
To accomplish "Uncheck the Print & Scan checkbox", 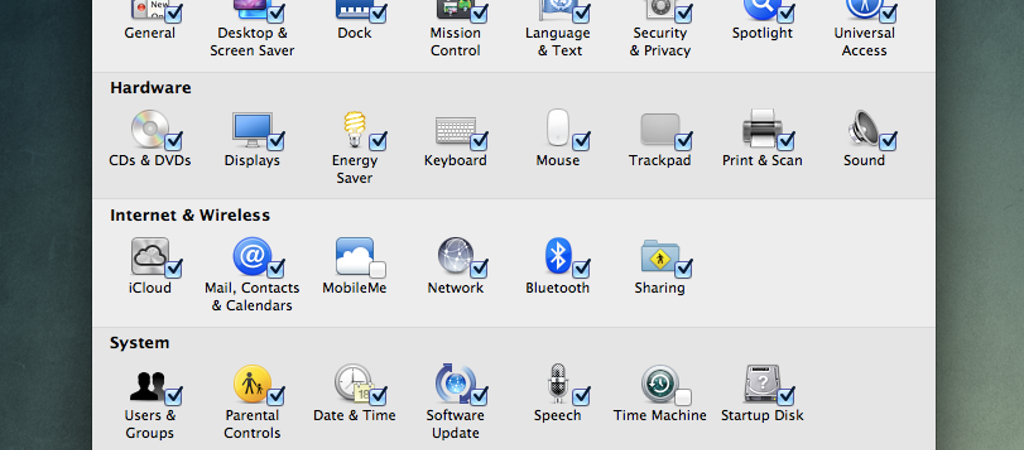I will [x=786, y=141].
